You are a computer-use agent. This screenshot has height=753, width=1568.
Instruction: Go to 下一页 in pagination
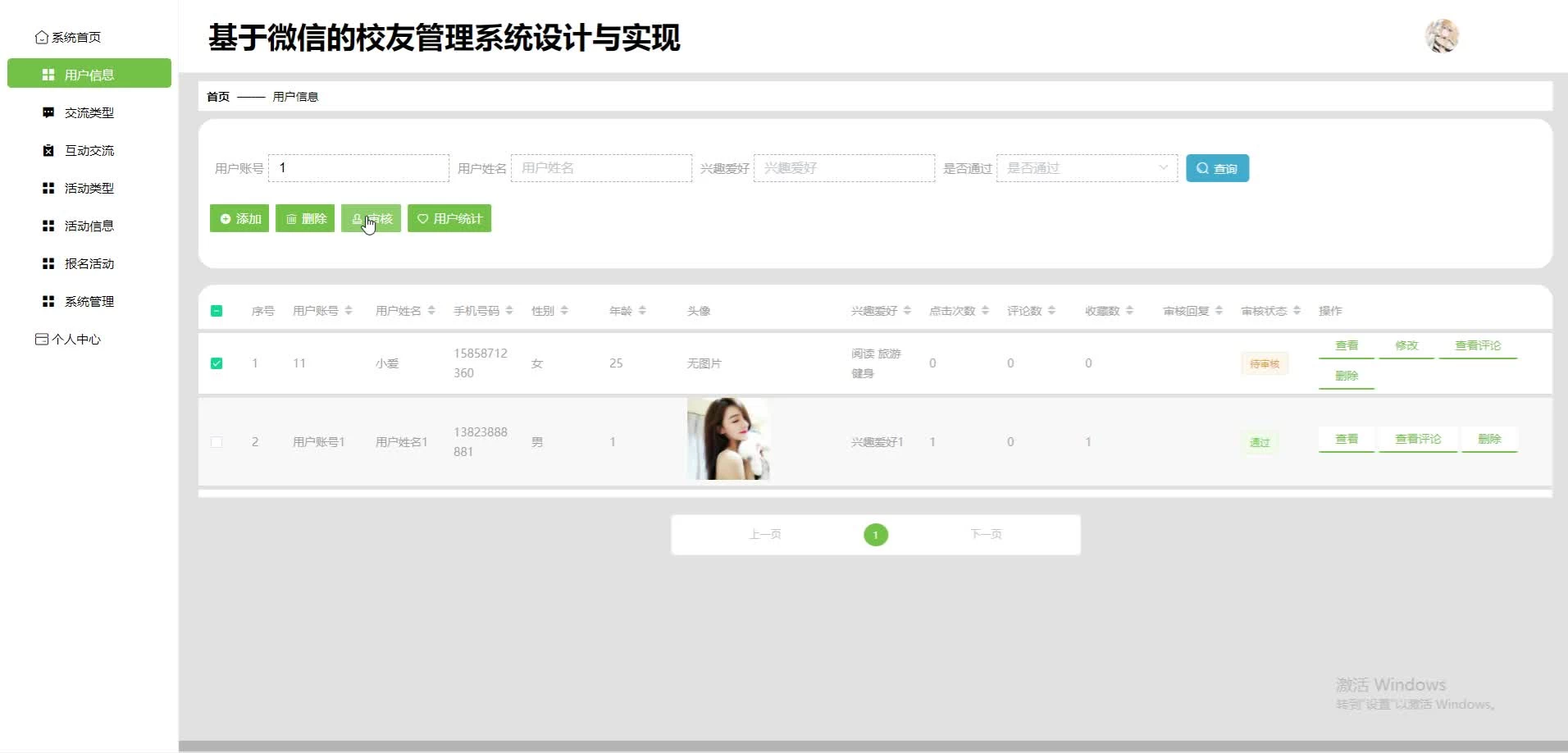coord(986,534)
